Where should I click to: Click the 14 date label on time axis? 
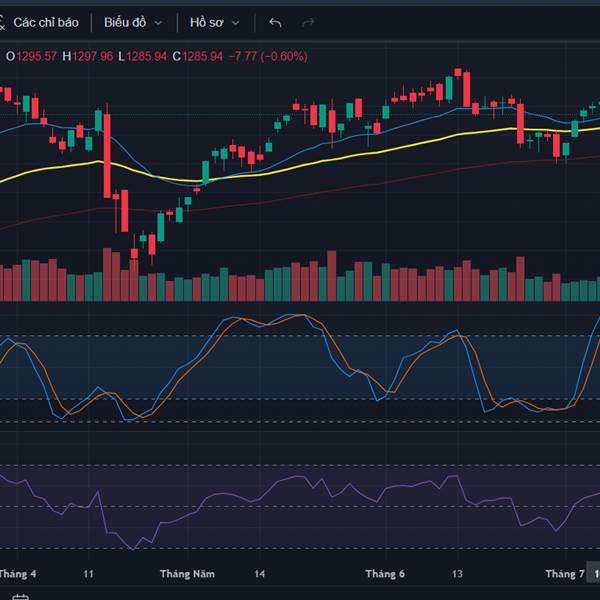coord(259,574)
